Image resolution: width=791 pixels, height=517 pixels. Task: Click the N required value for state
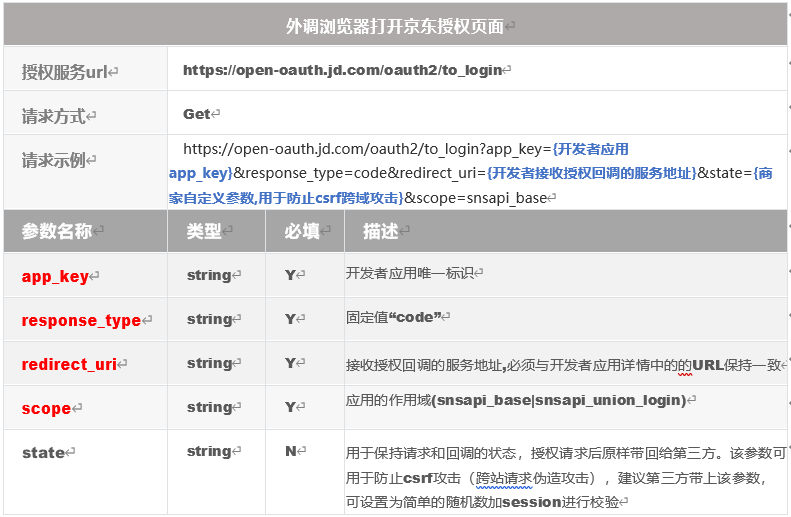[291, 452]
